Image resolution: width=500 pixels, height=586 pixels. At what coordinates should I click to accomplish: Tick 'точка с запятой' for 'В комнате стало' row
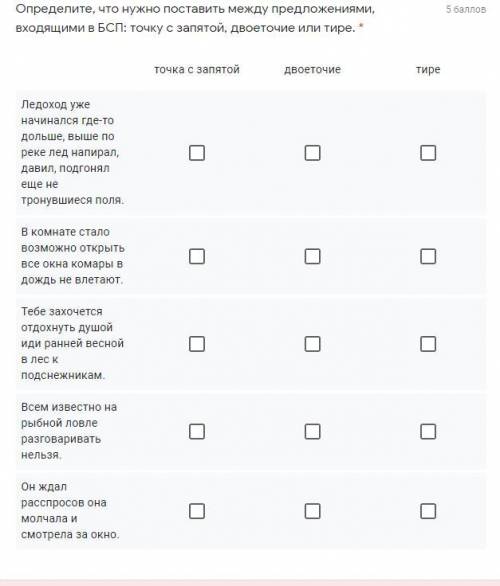197,256
